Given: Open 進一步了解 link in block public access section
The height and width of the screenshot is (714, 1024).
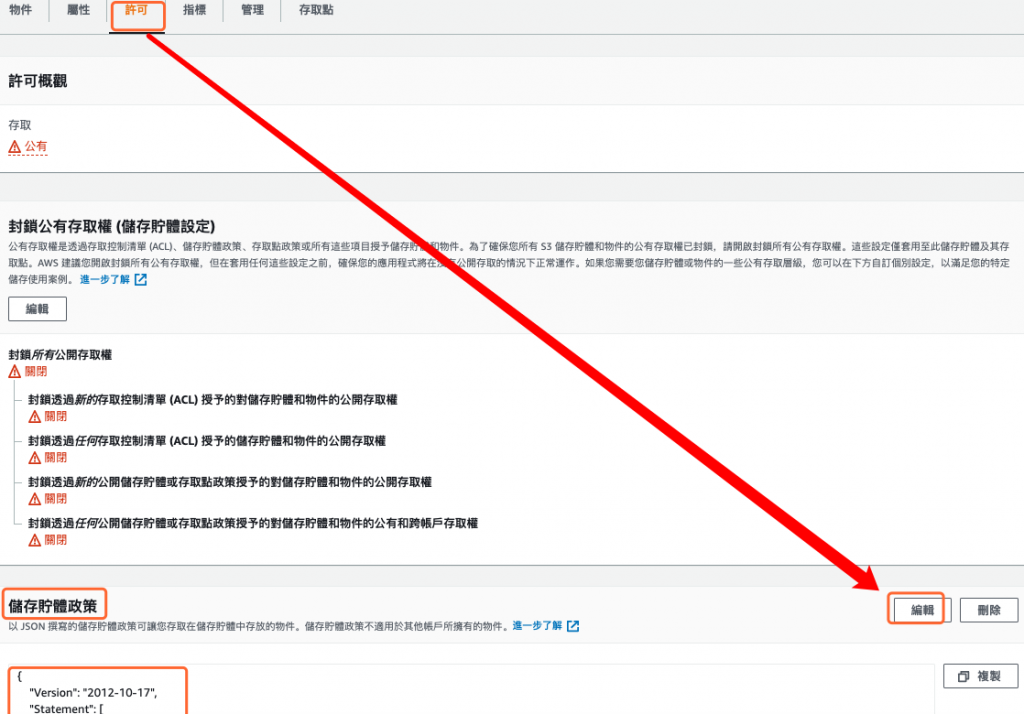Looking at the screenshot, I should tap(105, 280).
